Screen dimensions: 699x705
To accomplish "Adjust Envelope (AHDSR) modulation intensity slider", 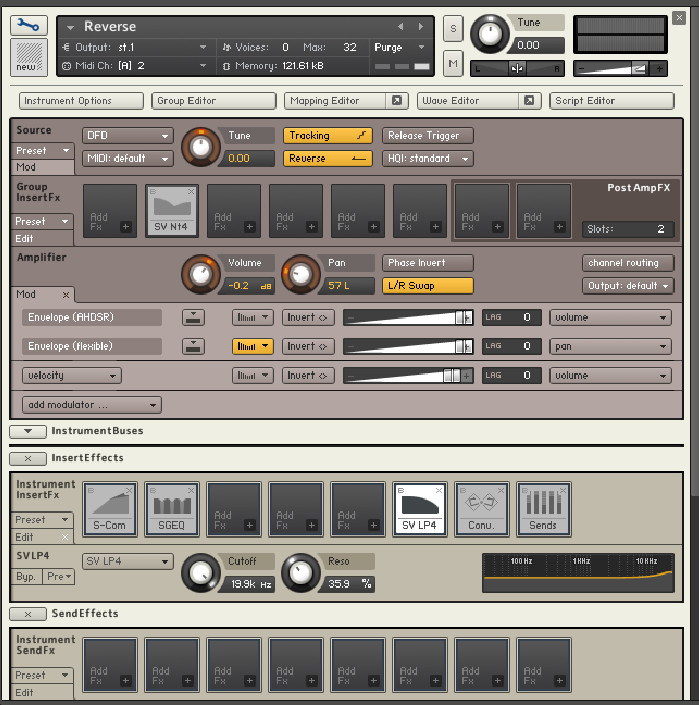I will point(408,317).
